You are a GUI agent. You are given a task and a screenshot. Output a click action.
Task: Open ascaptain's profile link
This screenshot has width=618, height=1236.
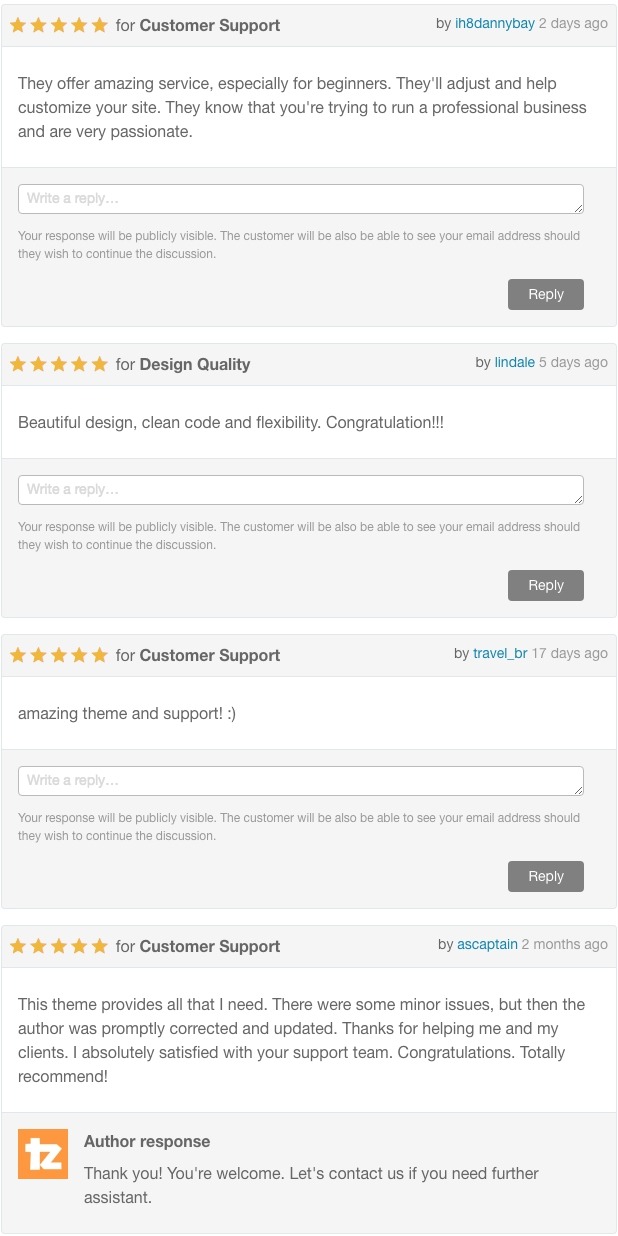[487, 944]
